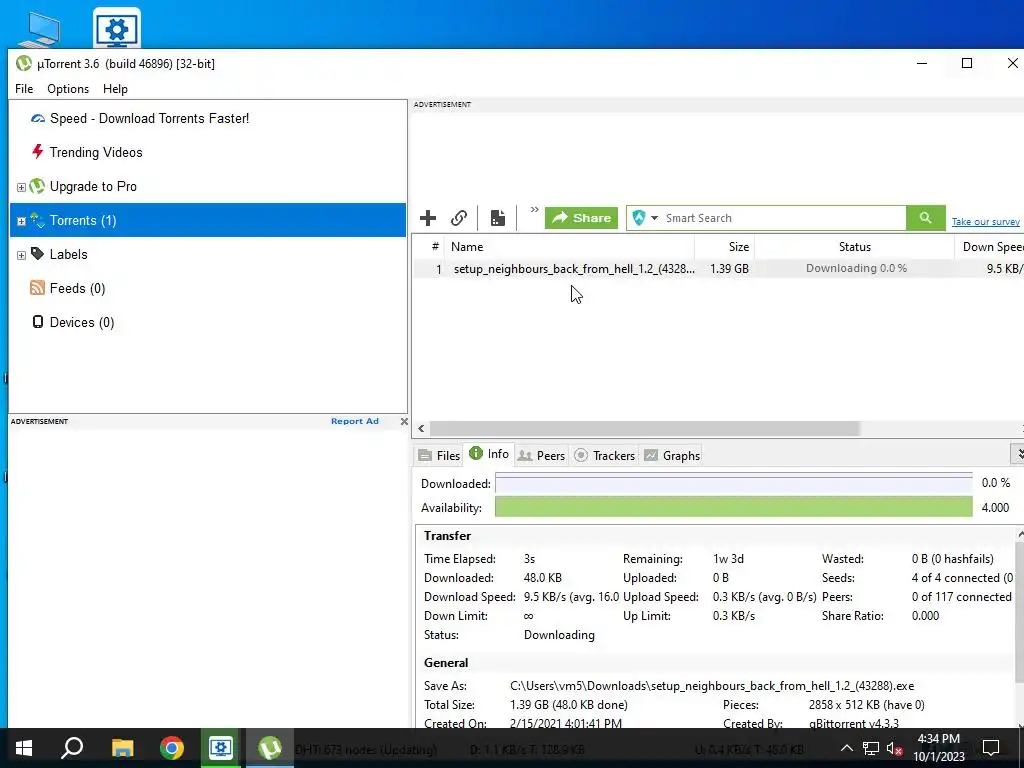Click the Add Torrent plus icon
Image resolution: width=1024 pixels, height=768 pixels.
[428, 218]
